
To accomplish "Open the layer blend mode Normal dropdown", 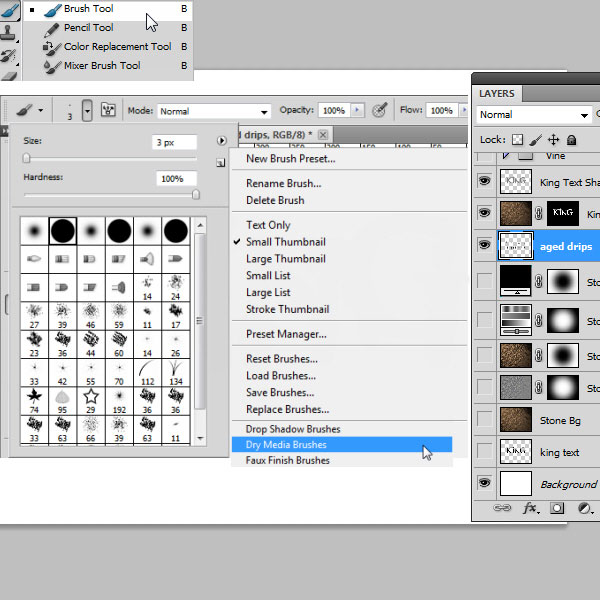I will [x=534, y=115].
